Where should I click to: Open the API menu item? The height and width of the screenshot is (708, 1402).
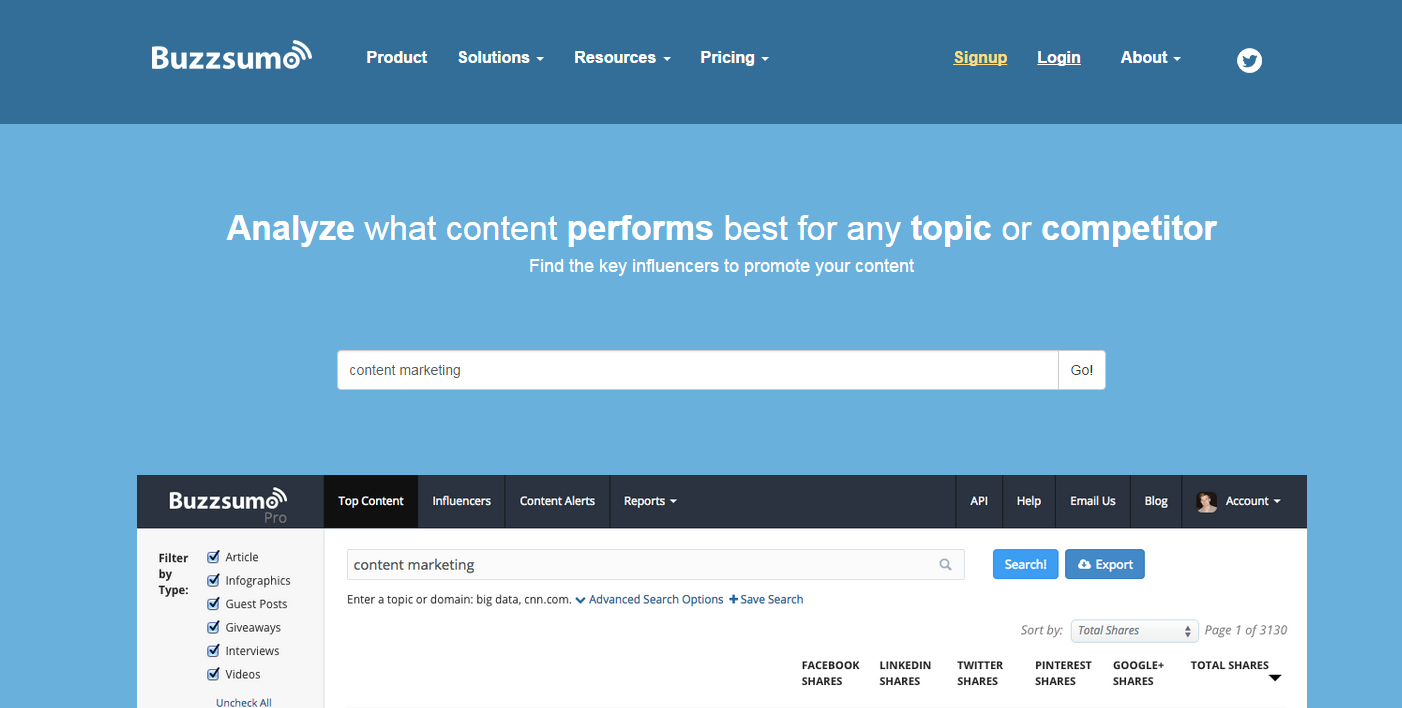(979, 501)
